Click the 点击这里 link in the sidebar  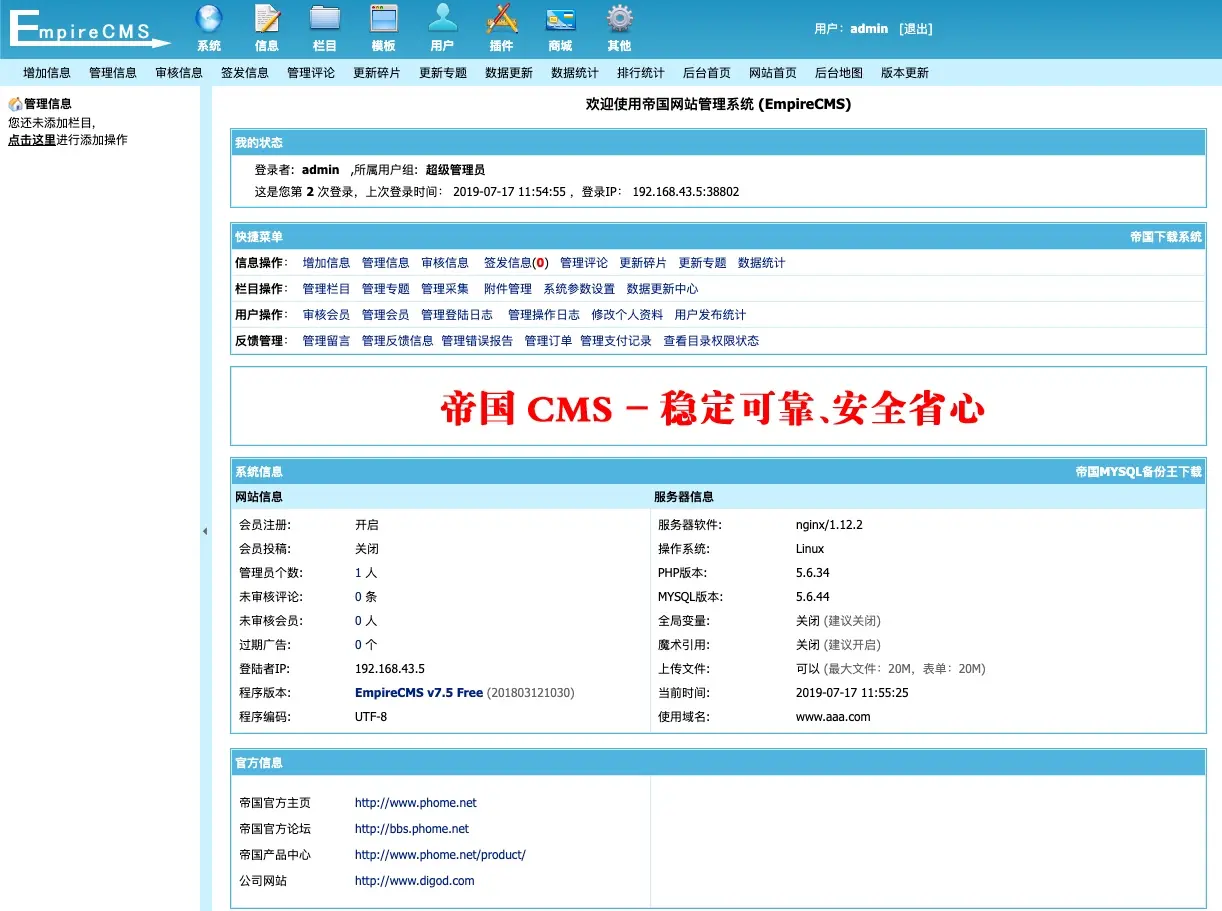click(x=32, y=140)
